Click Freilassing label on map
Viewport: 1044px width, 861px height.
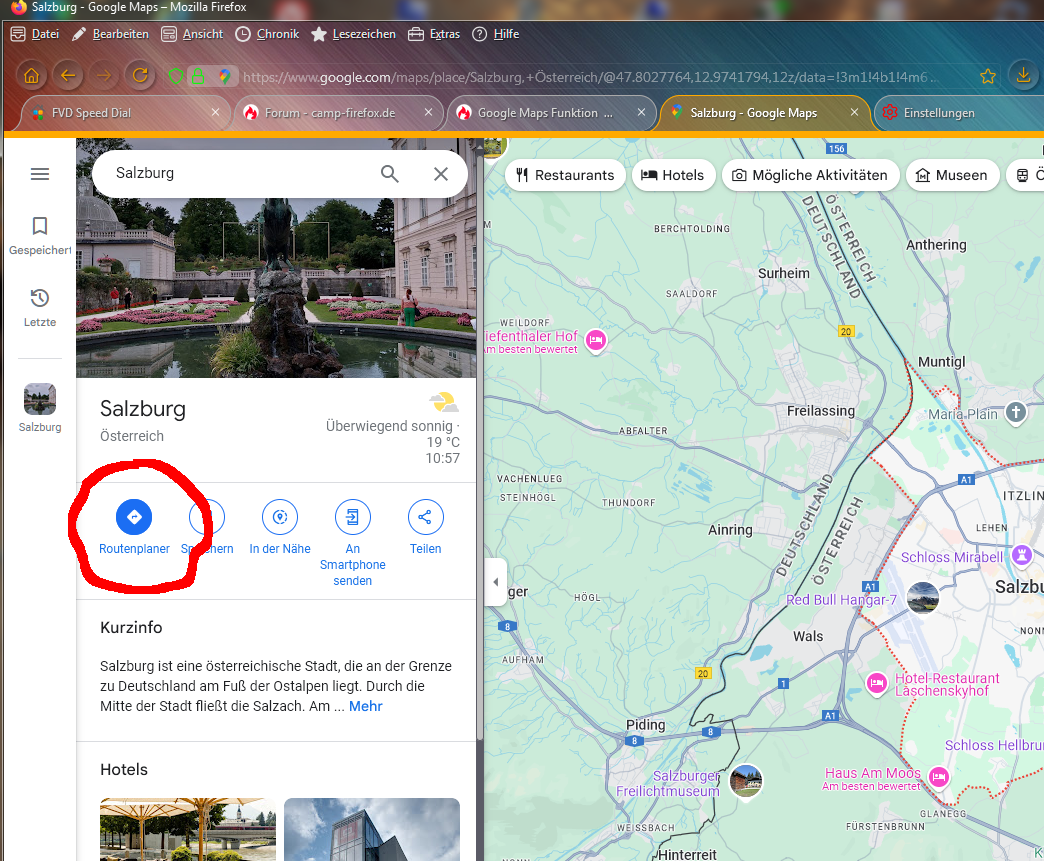pyautogui.click(x=820, y=411)
